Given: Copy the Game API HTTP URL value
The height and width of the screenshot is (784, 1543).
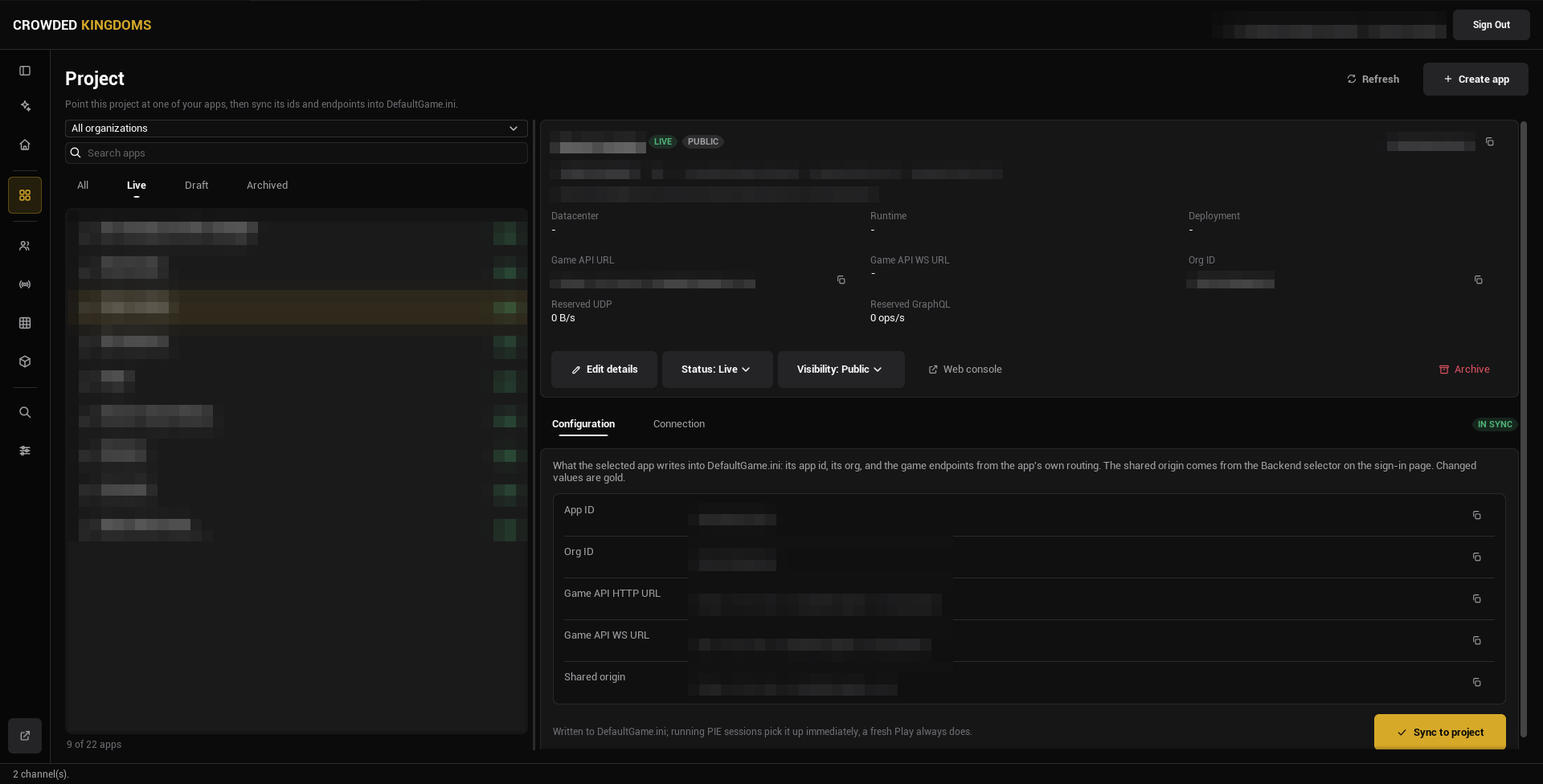Looking at the screenshot, I should click(1476, 598).
